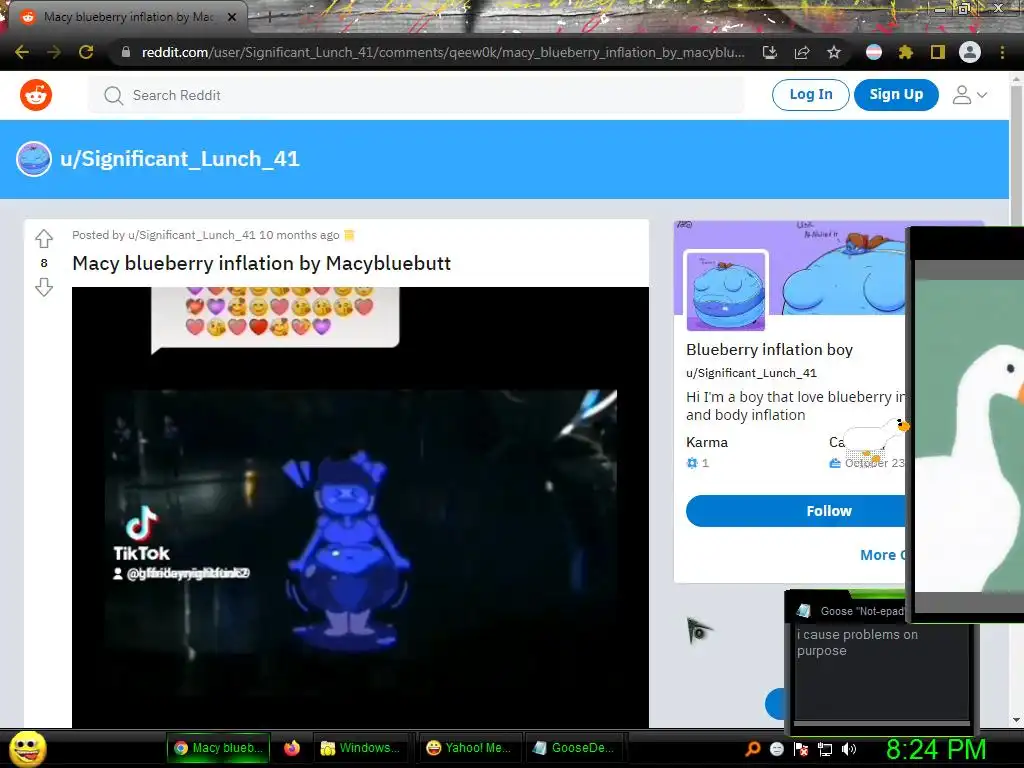This screenshot has width=1024, height=768.
Task: Toggle the browser side panel icon
Action: [x=938, y=52]
